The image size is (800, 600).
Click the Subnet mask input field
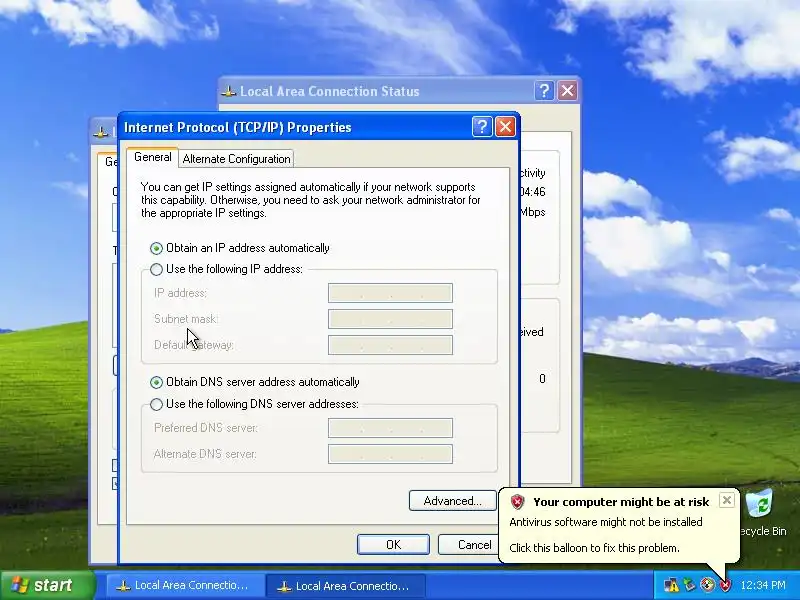390,319
